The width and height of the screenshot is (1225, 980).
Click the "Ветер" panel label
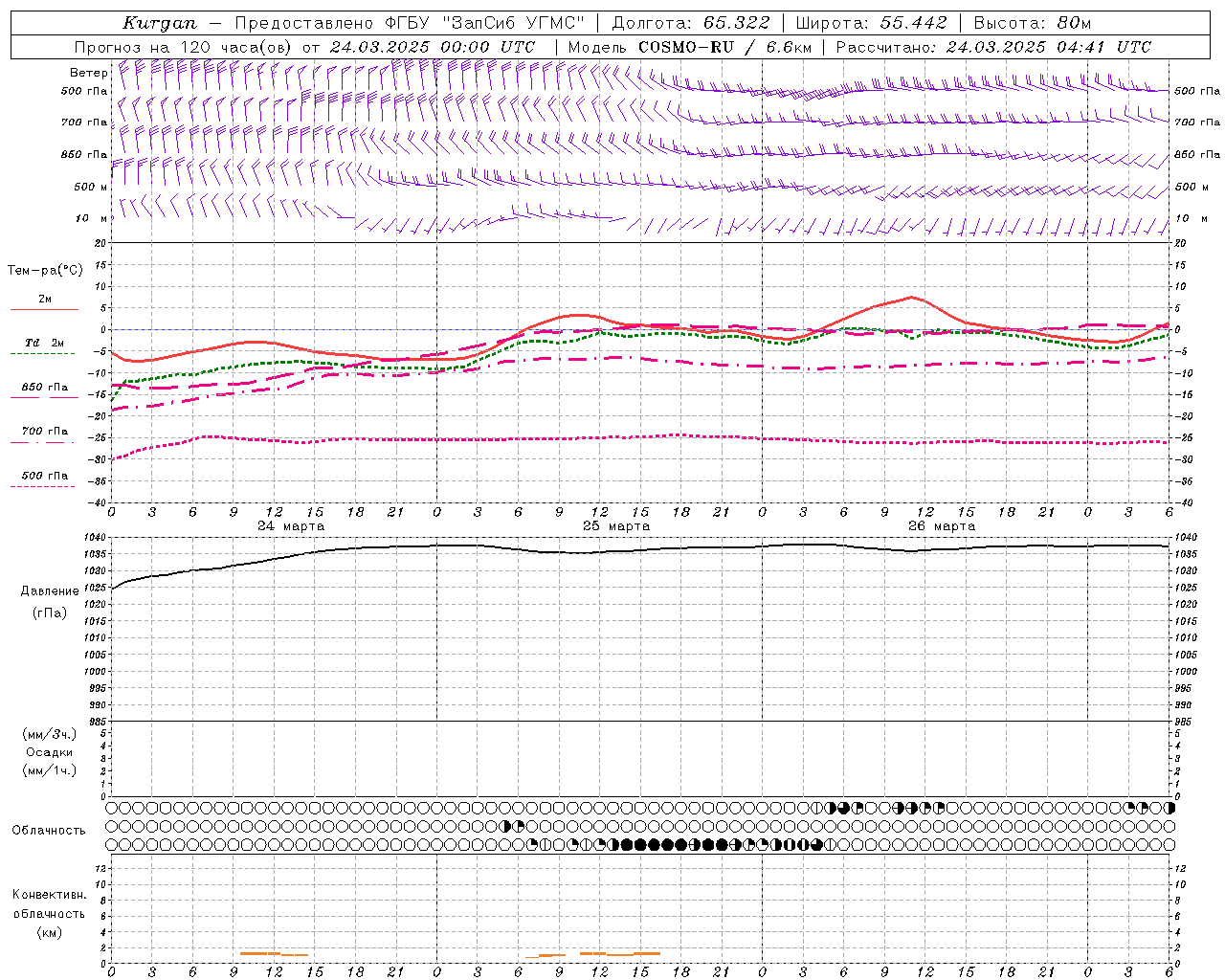point(88,73)
